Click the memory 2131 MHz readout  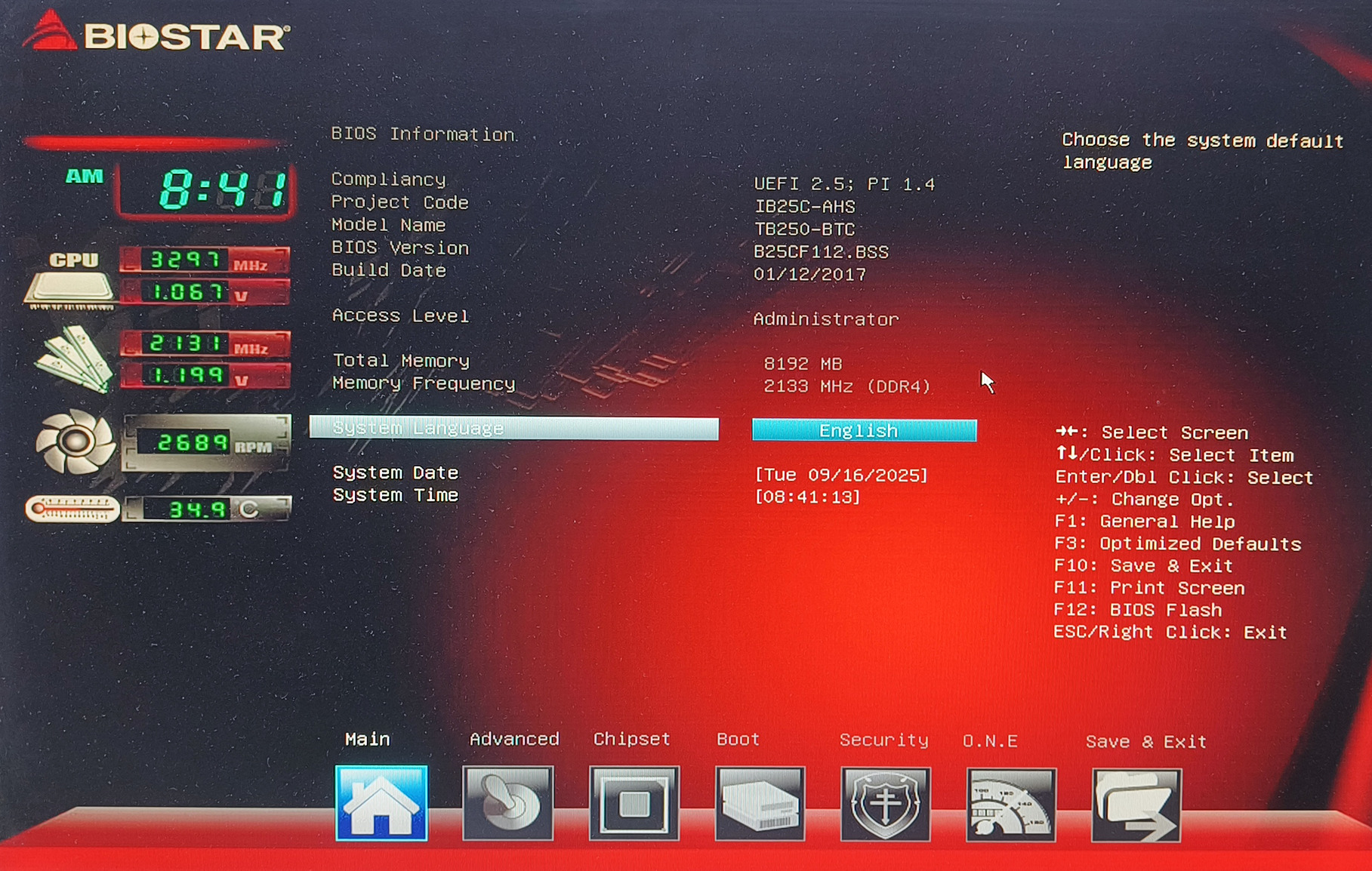pos(205,344)
